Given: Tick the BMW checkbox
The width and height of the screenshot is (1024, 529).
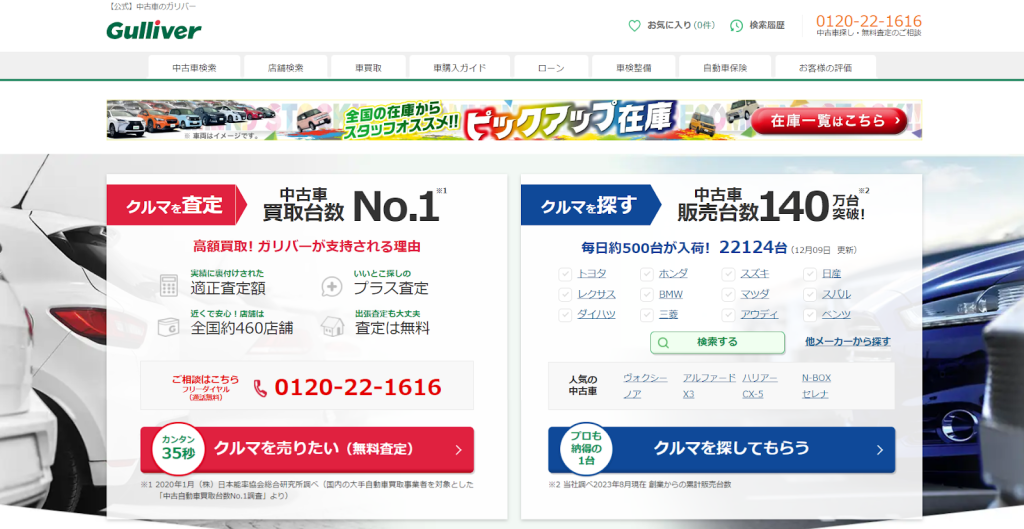Looking at the screenshot, I should click(647, 294).
